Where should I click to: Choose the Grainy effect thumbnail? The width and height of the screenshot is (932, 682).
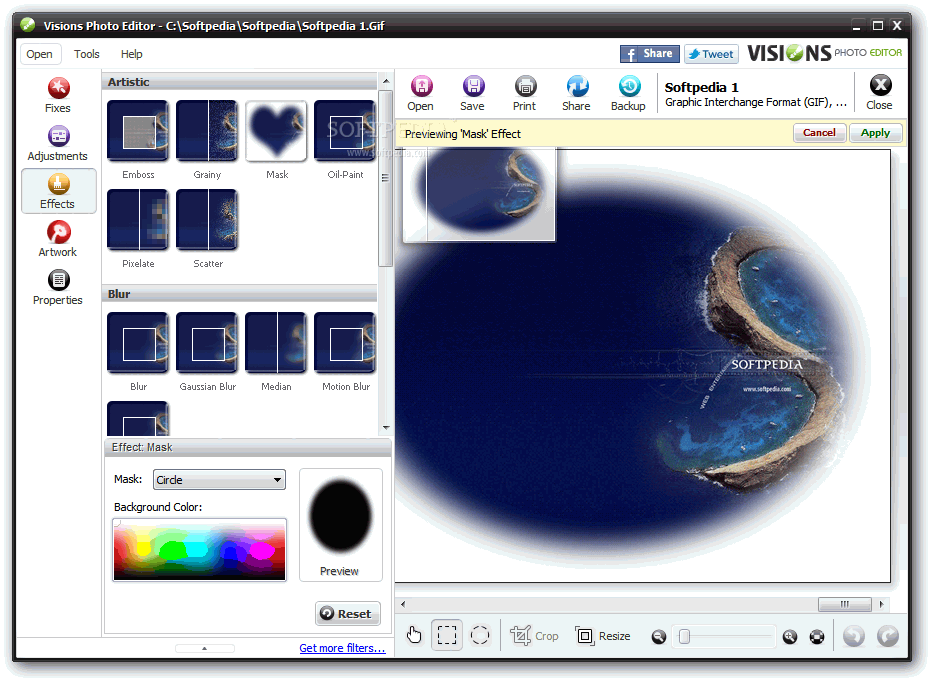[207, 131]
